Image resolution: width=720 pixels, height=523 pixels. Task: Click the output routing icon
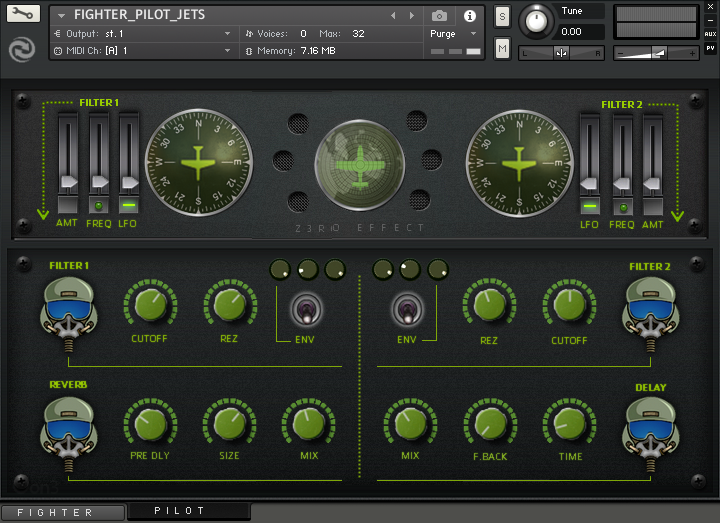point(57,34)
